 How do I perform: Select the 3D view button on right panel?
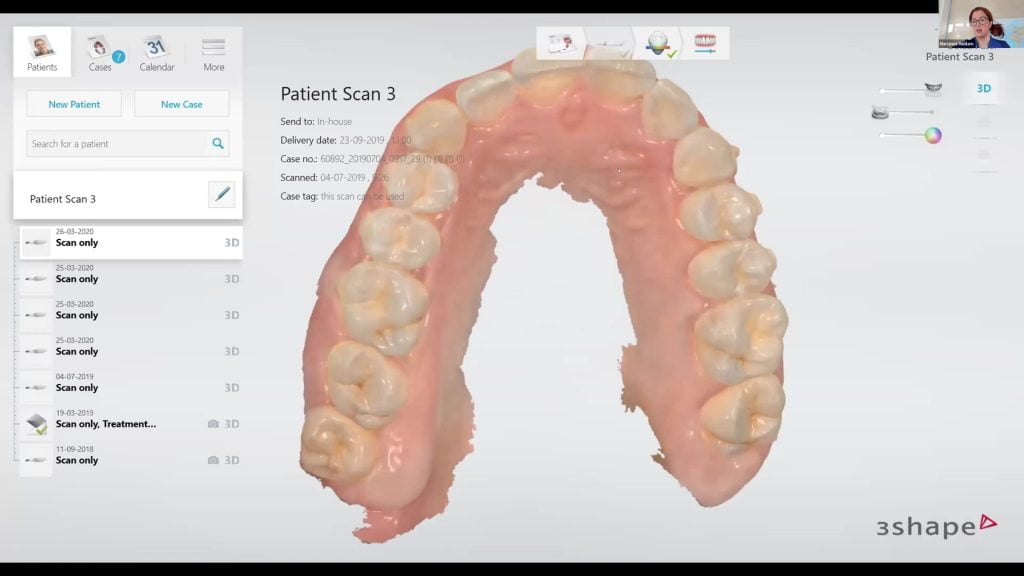[x=983, y=88]
